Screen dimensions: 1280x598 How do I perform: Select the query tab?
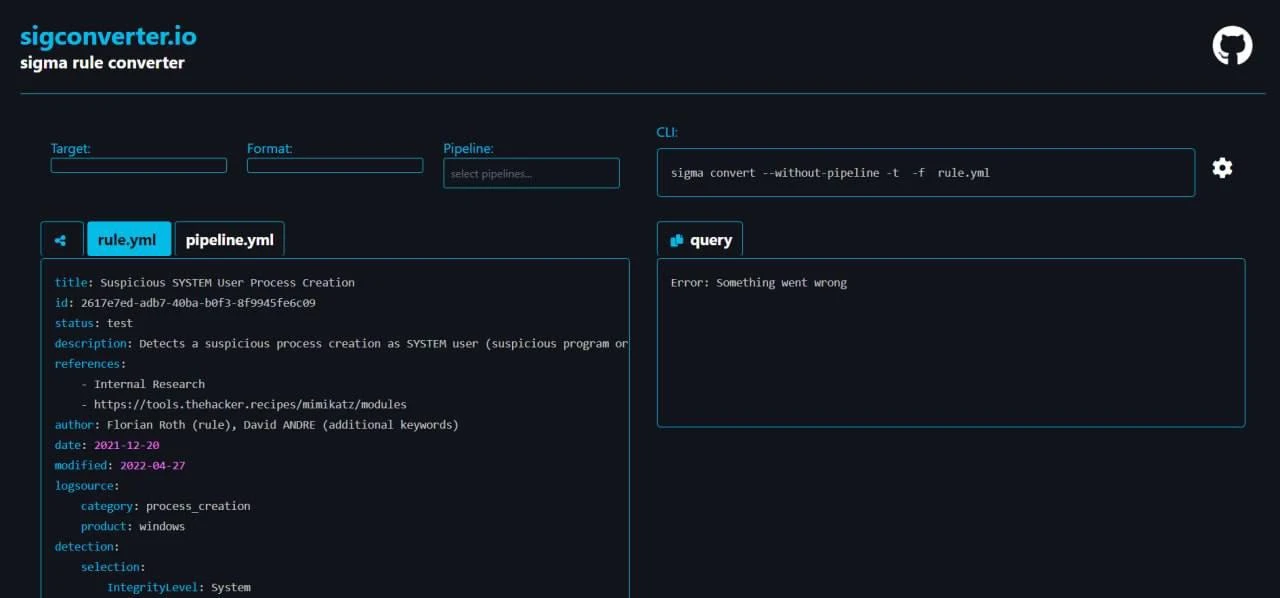(x=700, y=240)
